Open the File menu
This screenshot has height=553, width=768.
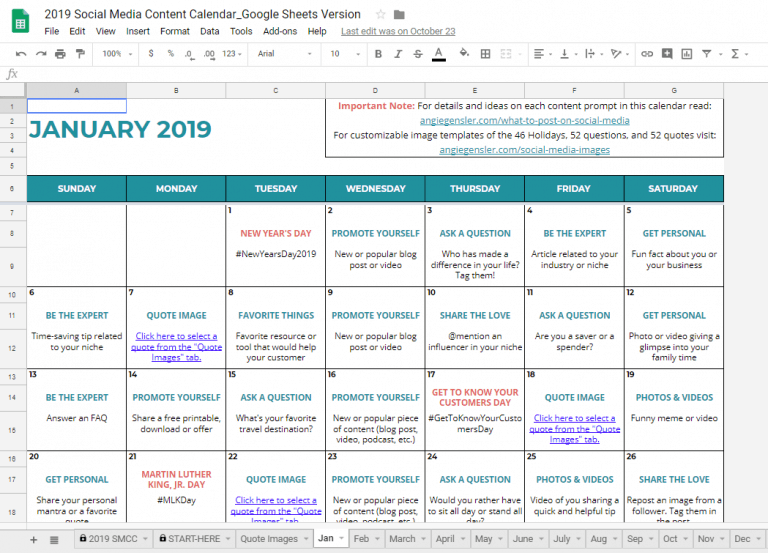point(51,31)
